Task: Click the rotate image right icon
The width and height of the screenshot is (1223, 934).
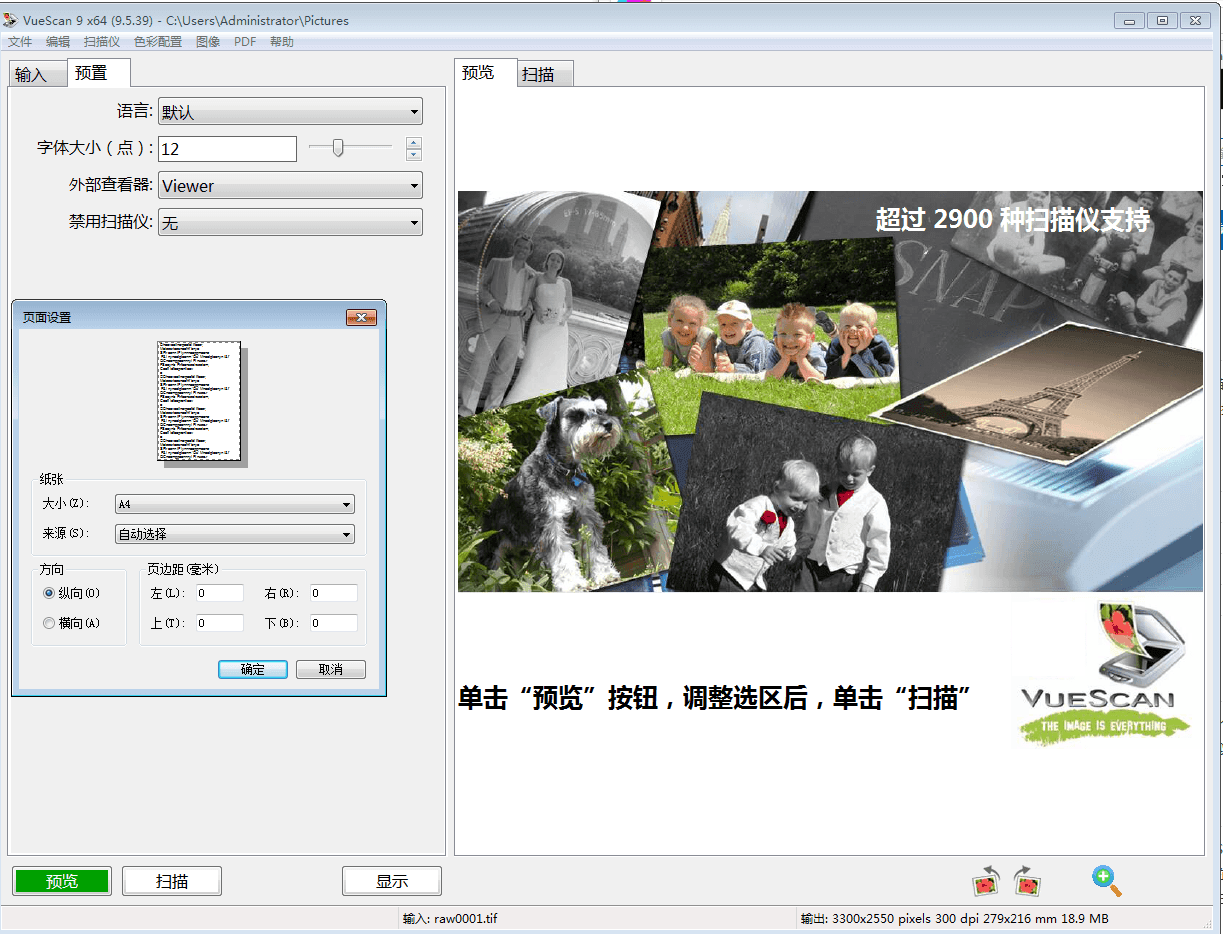Action: (1027, 881)
